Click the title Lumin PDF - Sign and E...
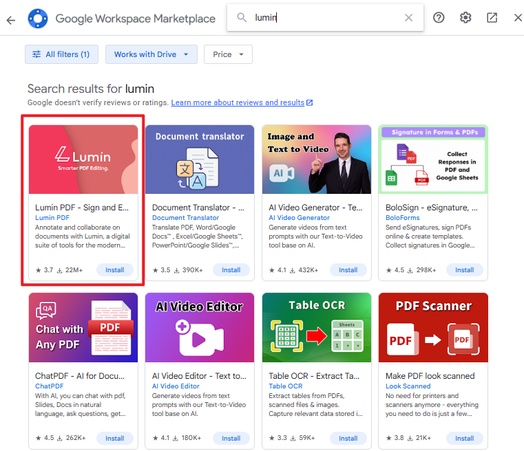 (82, 207)
